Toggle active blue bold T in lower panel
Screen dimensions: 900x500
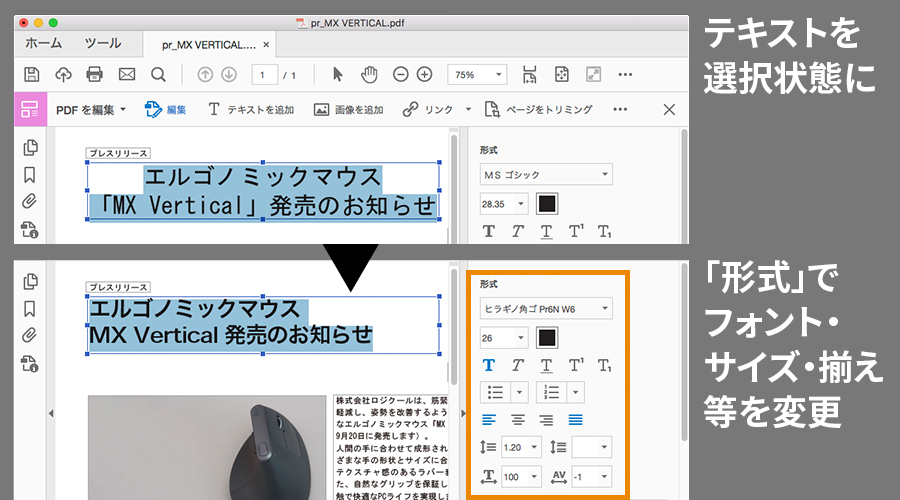(x=488, y=365)
